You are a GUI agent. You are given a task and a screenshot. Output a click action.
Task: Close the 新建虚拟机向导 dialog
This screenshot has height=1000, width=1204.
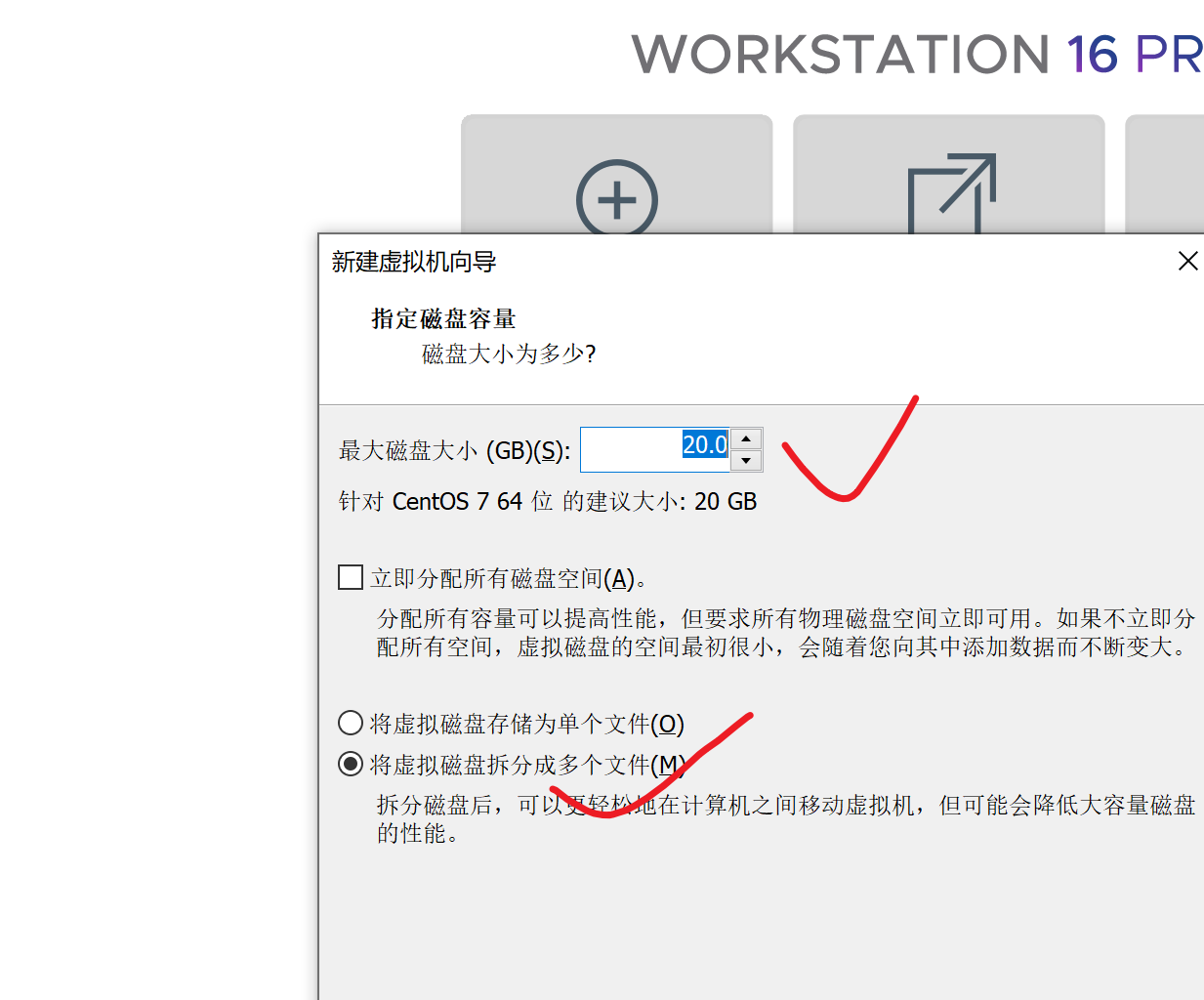point(1187,261)
